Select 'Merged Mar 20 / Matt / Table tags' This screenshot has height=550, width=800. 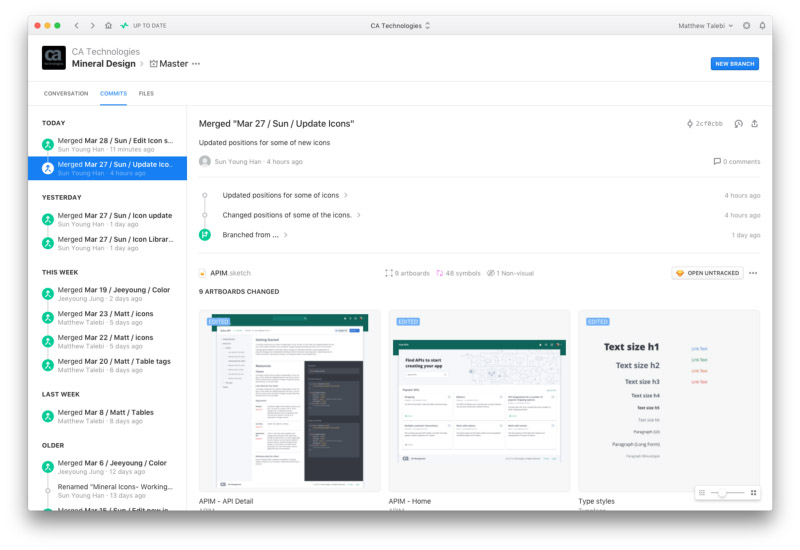pos(107,365)
